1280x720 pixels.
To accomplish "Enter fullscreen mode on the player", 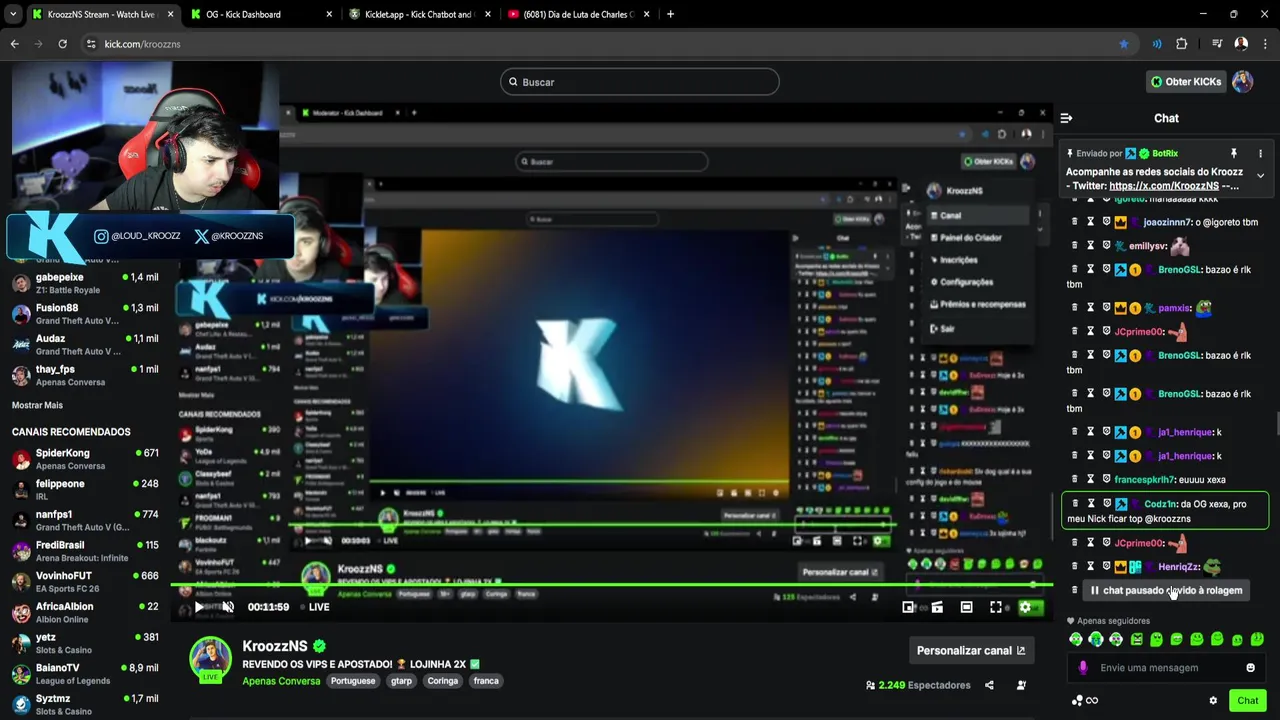I will tap(996, 607).
